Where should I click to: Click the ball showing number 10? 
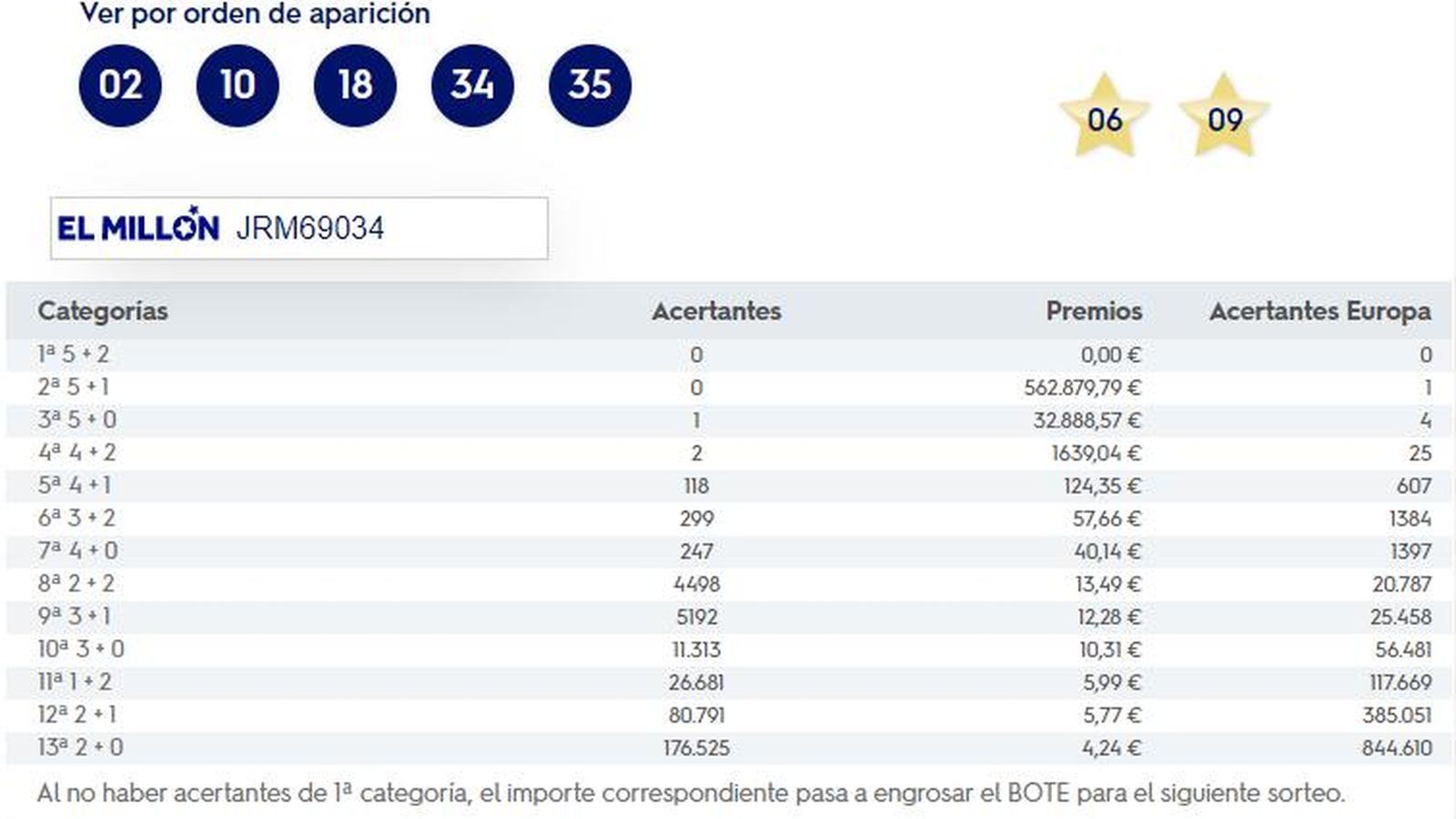[x=238, y=85]
